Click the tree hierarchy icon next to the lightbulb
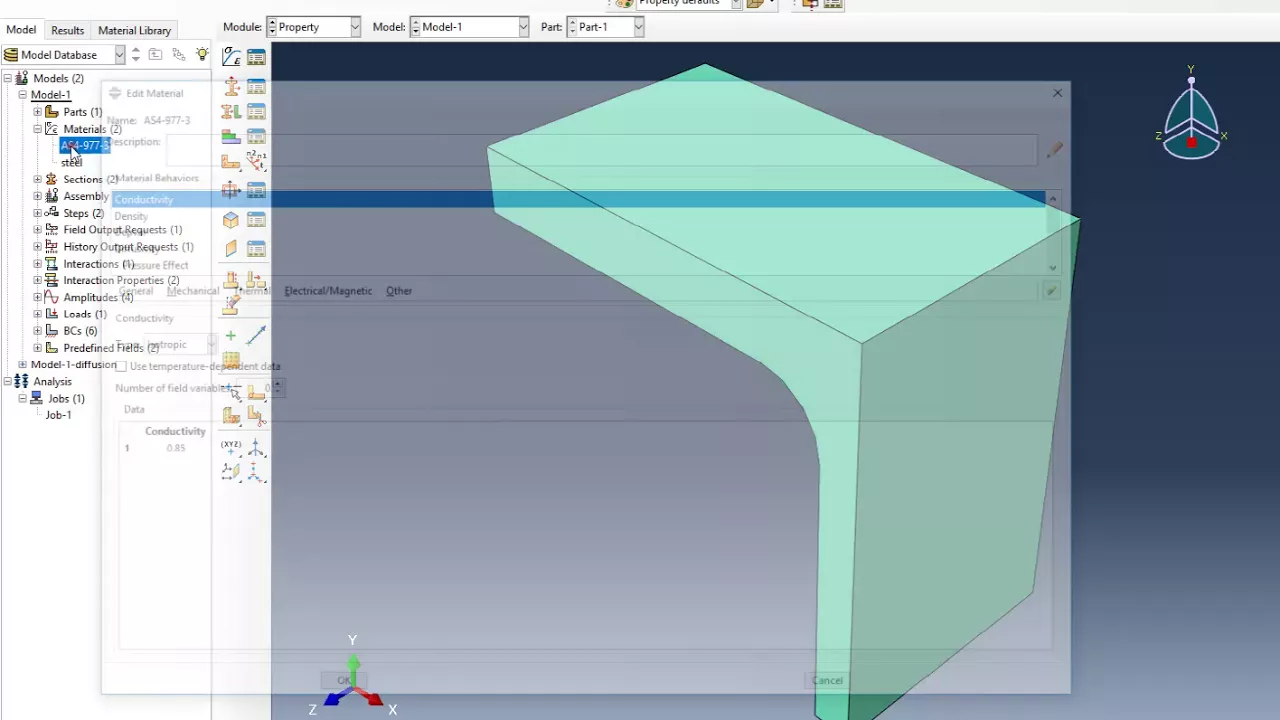 (179, 55)
